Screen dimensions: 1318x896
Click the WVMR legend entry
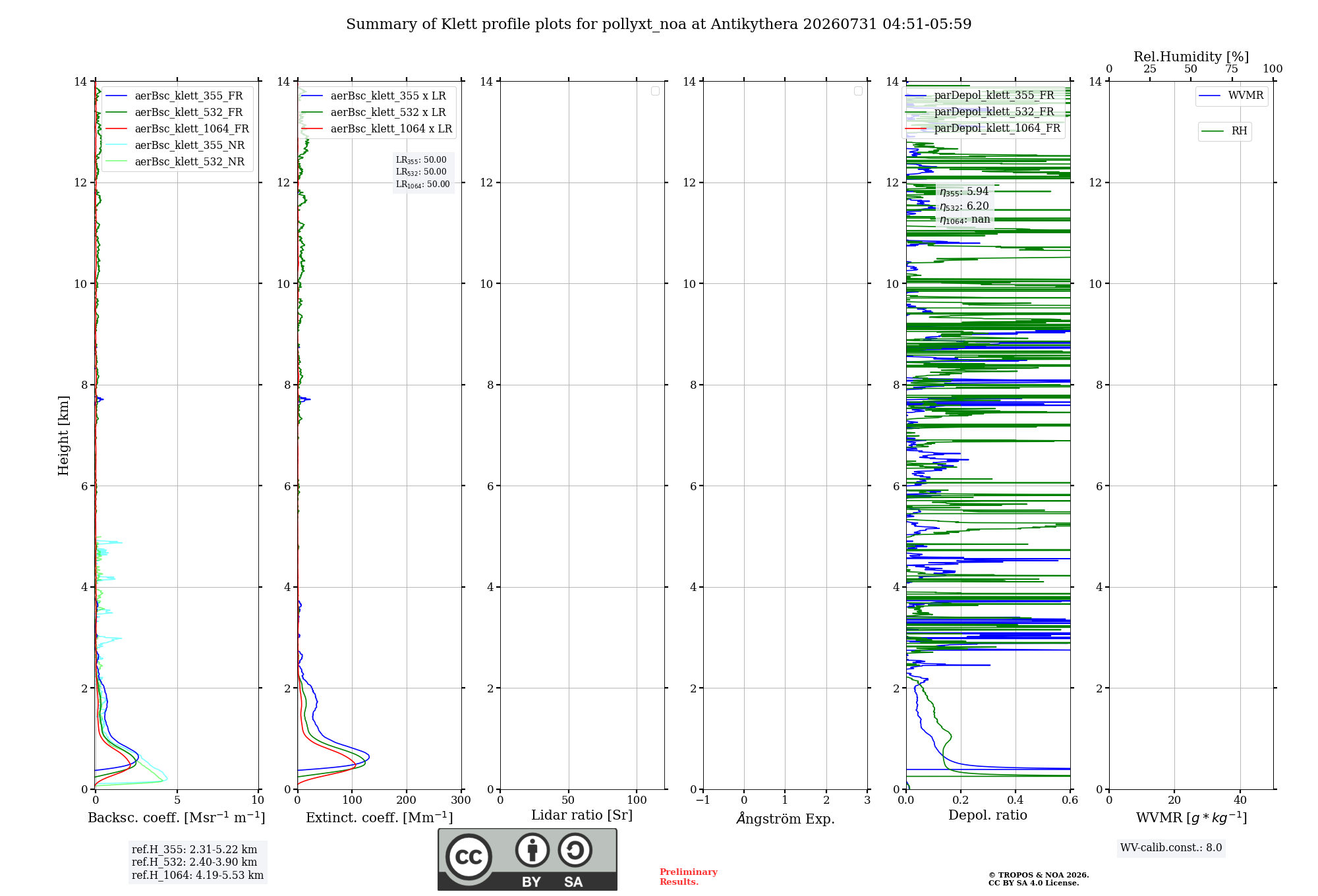(1231, 96)
